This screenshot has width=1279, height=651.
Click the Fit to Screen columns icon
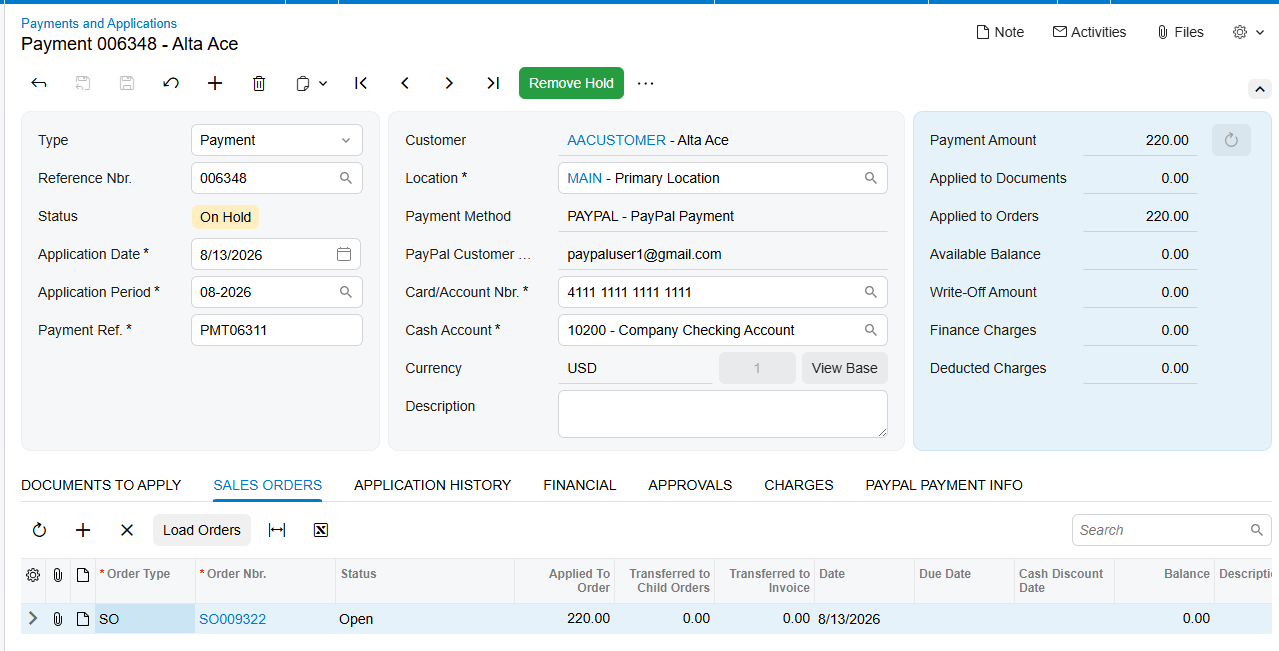277,530
